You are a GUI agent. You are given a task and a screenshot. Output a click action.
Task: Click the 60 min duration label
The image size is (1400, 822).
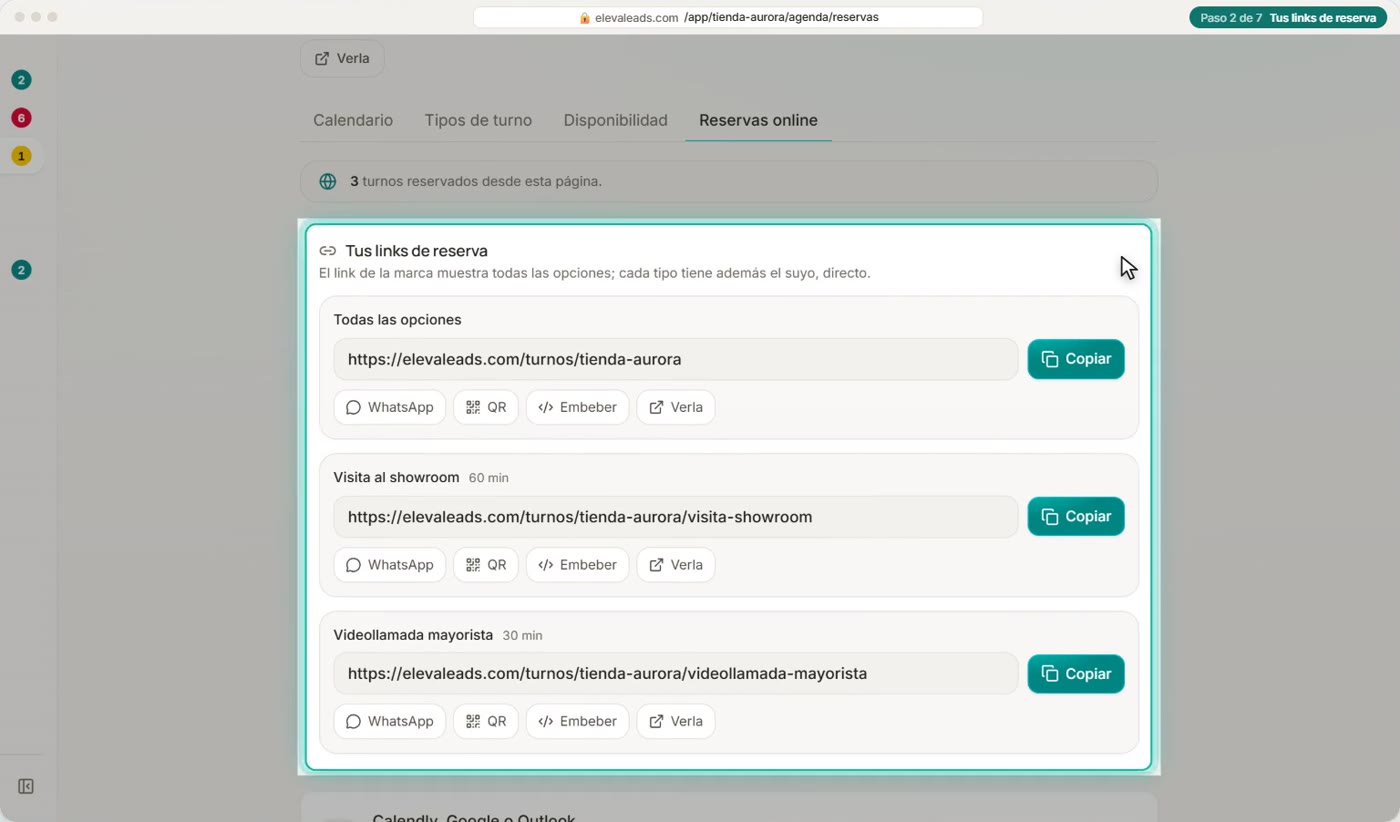[489, 478]
